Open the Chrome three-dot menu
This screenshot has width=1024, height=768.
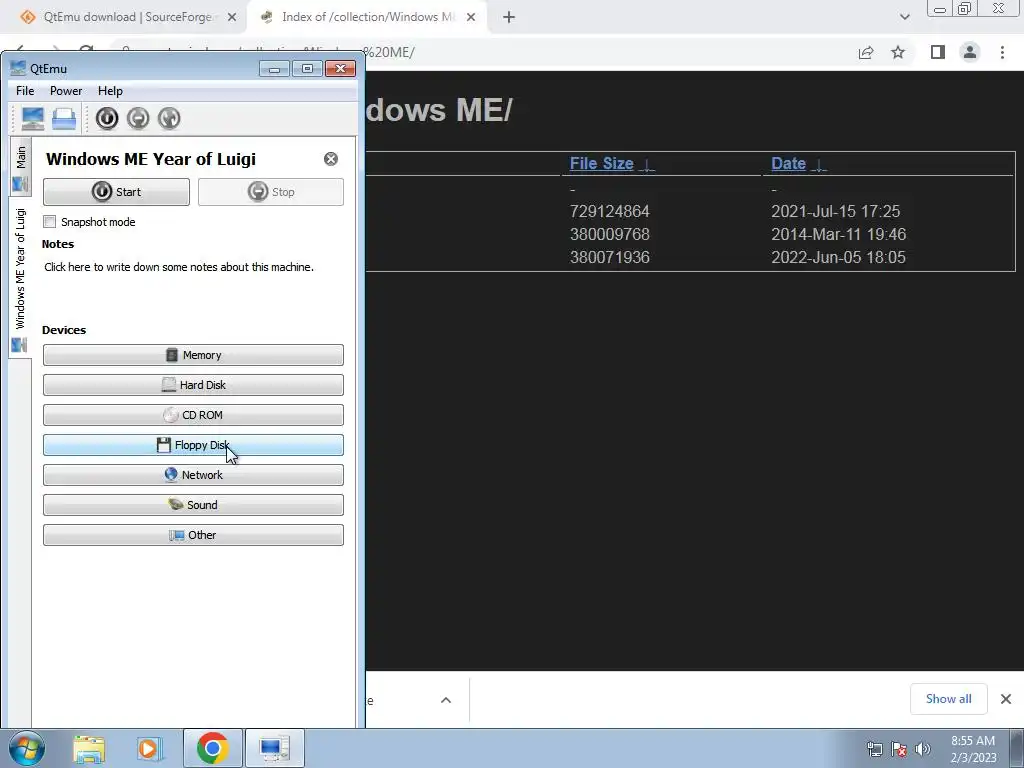pyautogui.click(x=1002, y=52)
